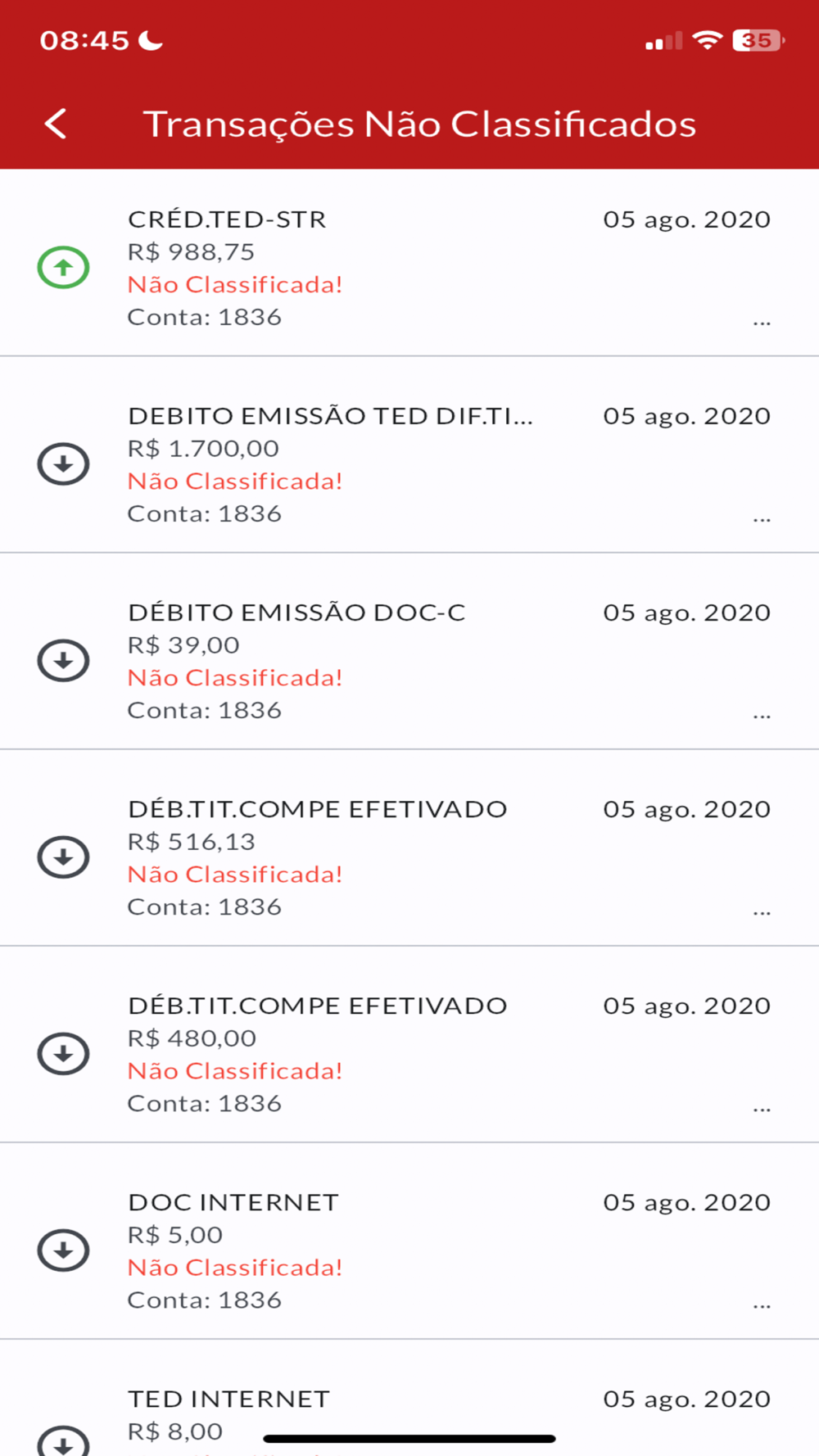Tap debit arrow icon for R$ 480,00 transaction
Image resolution: width=819 pixels, height=1456 pixels.
63,1053
